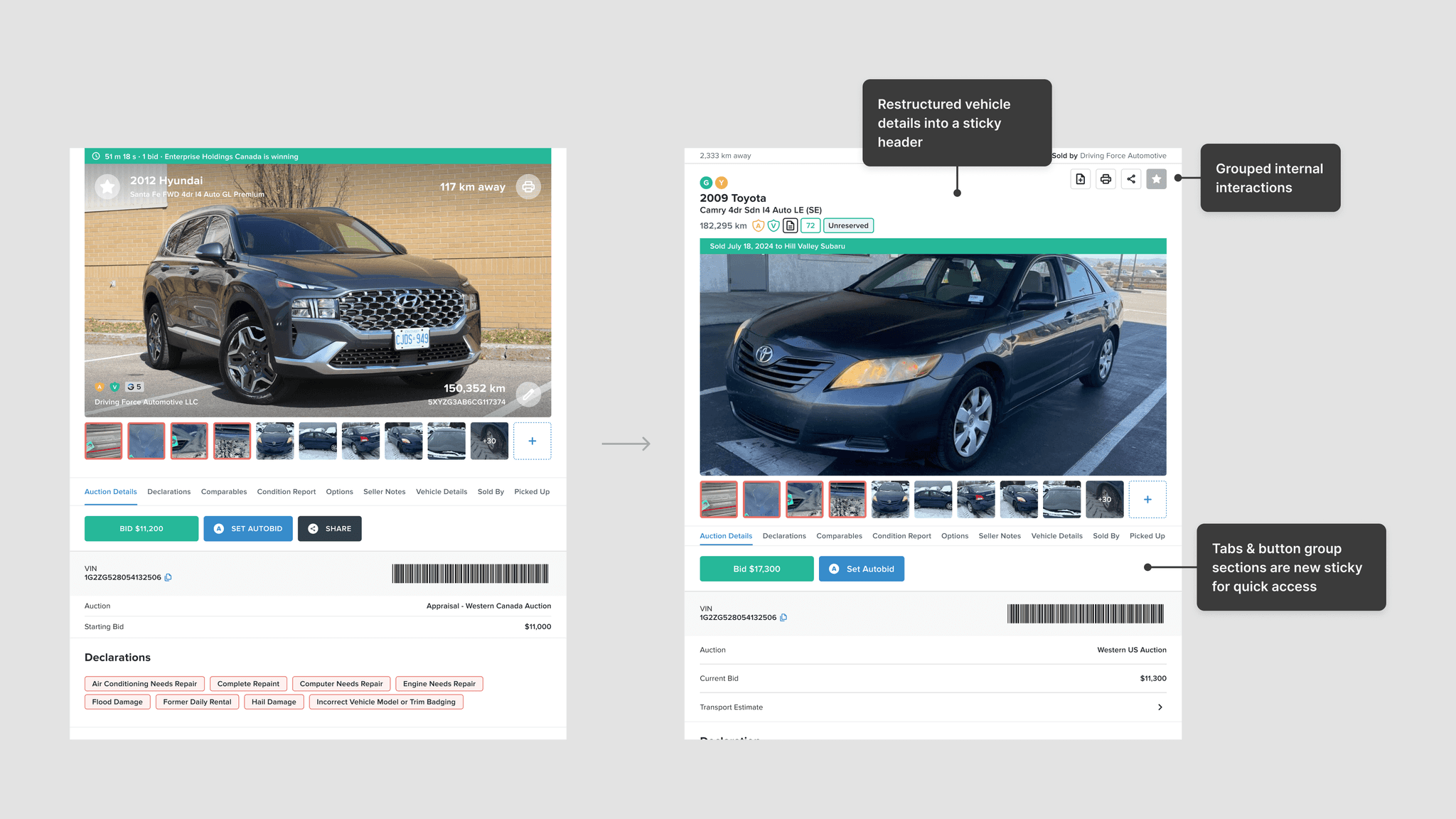Viewport: 1456px width, 819px height.
Task: Click the SET AUTOBID button on left
Action: (248, 528)
